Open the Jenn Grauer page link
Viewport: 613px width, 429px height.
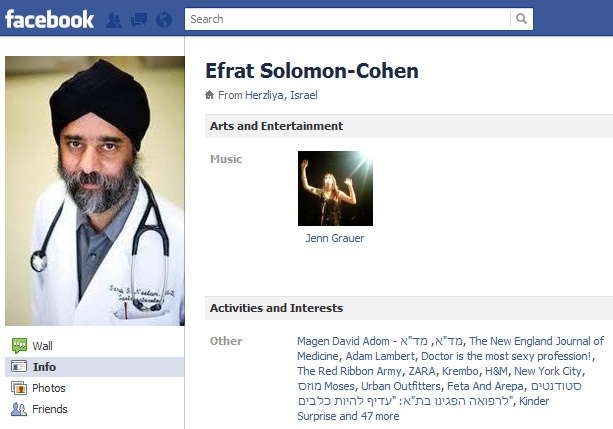point(335,238)
